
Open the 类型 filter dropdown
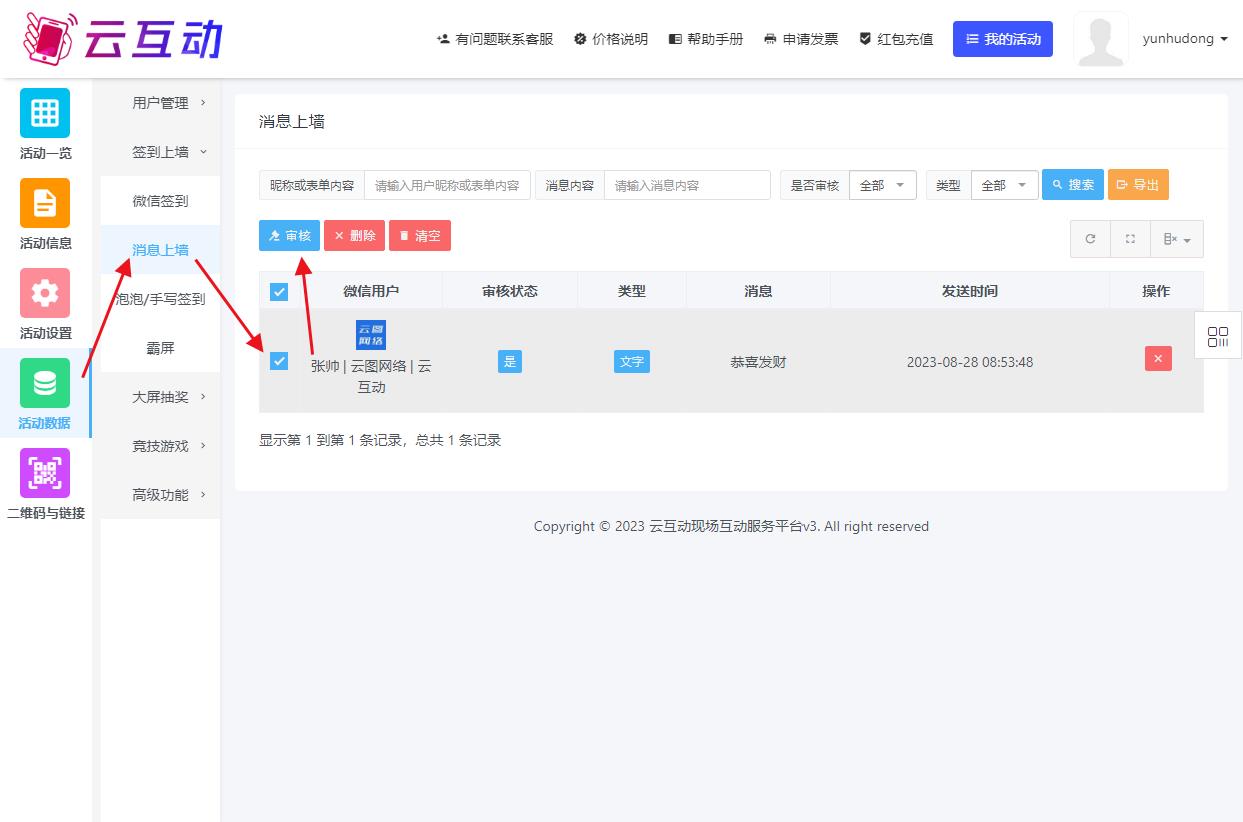click(x=1004, y=185)
